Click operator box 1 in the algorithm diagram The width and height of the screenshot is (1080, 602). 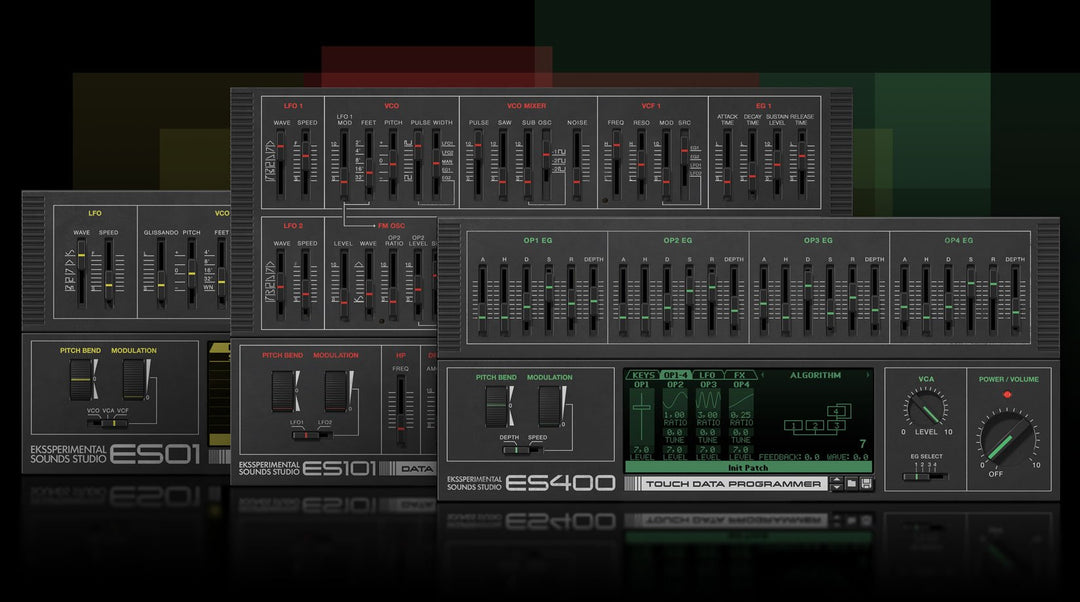tap(793, 427)
